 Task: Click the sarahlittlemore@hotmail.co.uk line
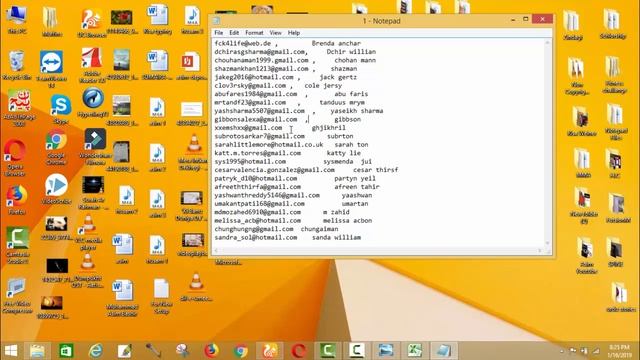coord(291,144)
